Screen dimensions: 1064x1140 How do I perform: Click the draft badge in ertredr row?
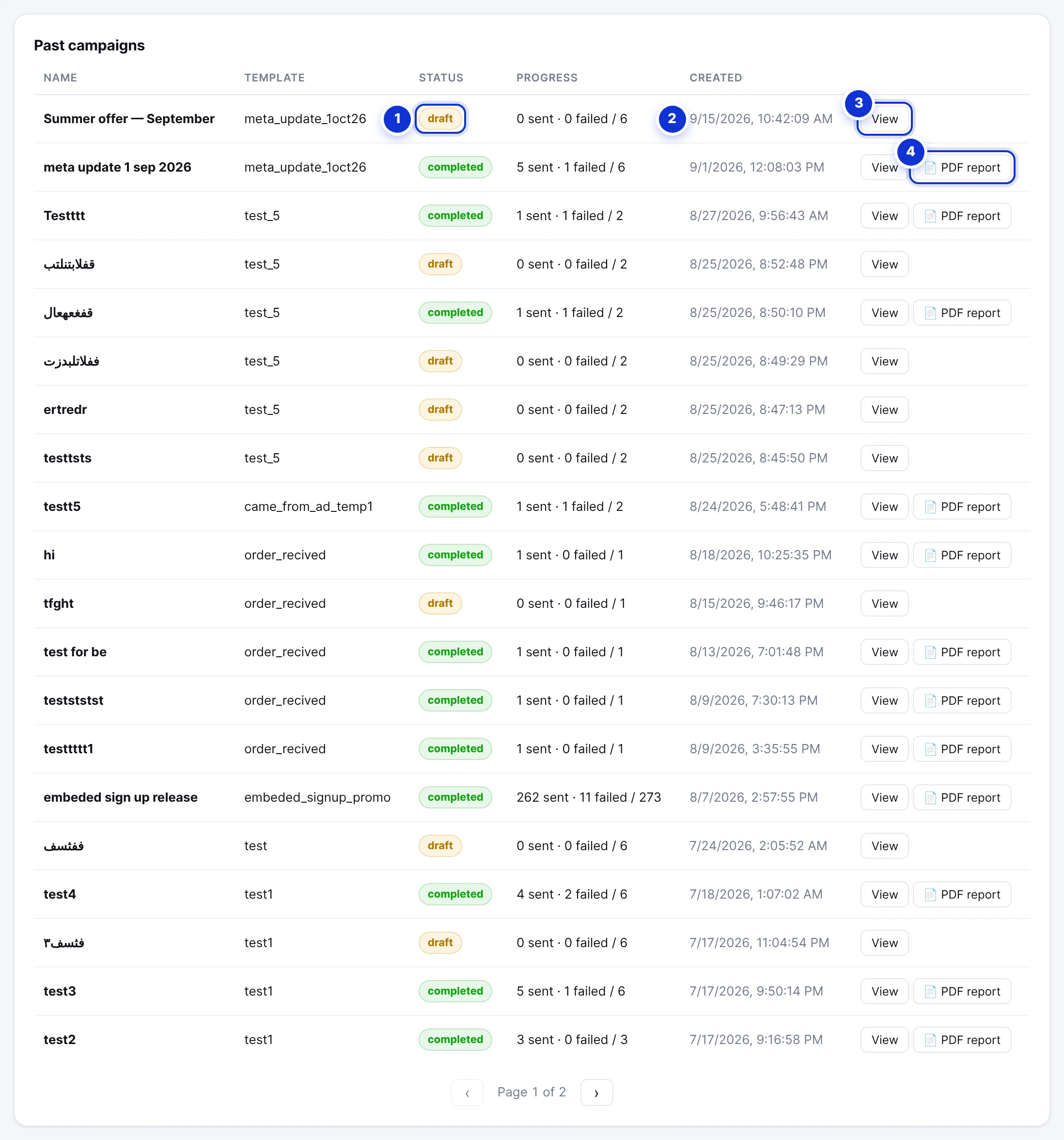(x=440, y=410)
